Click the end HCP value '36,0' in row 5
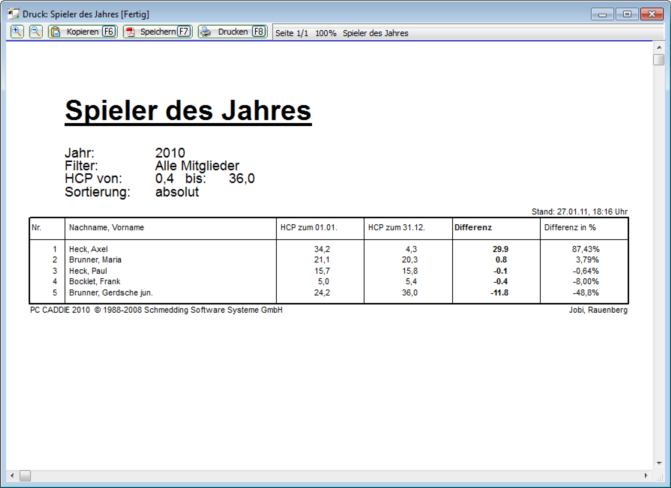671x488 pixels. point(410,293)
